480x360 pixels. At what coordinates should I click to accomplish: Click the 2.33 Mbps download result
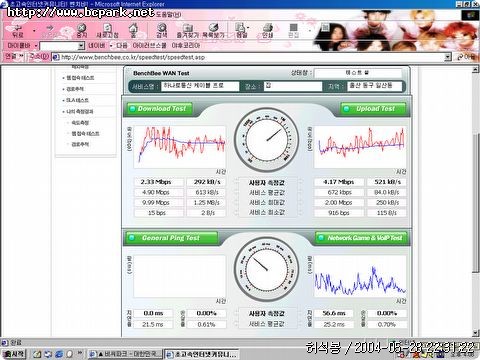coord(159,182)
